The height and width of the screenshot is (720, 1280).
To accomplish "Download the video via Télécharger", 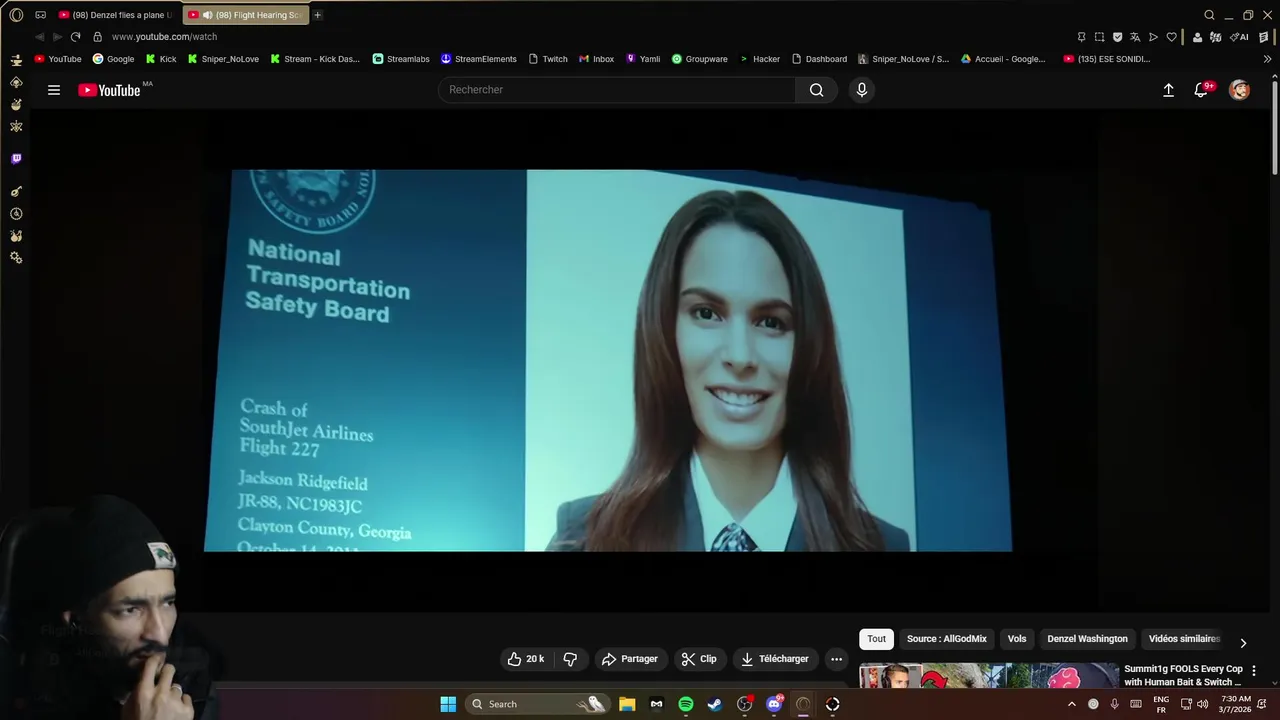I will (x=775, y=659).
